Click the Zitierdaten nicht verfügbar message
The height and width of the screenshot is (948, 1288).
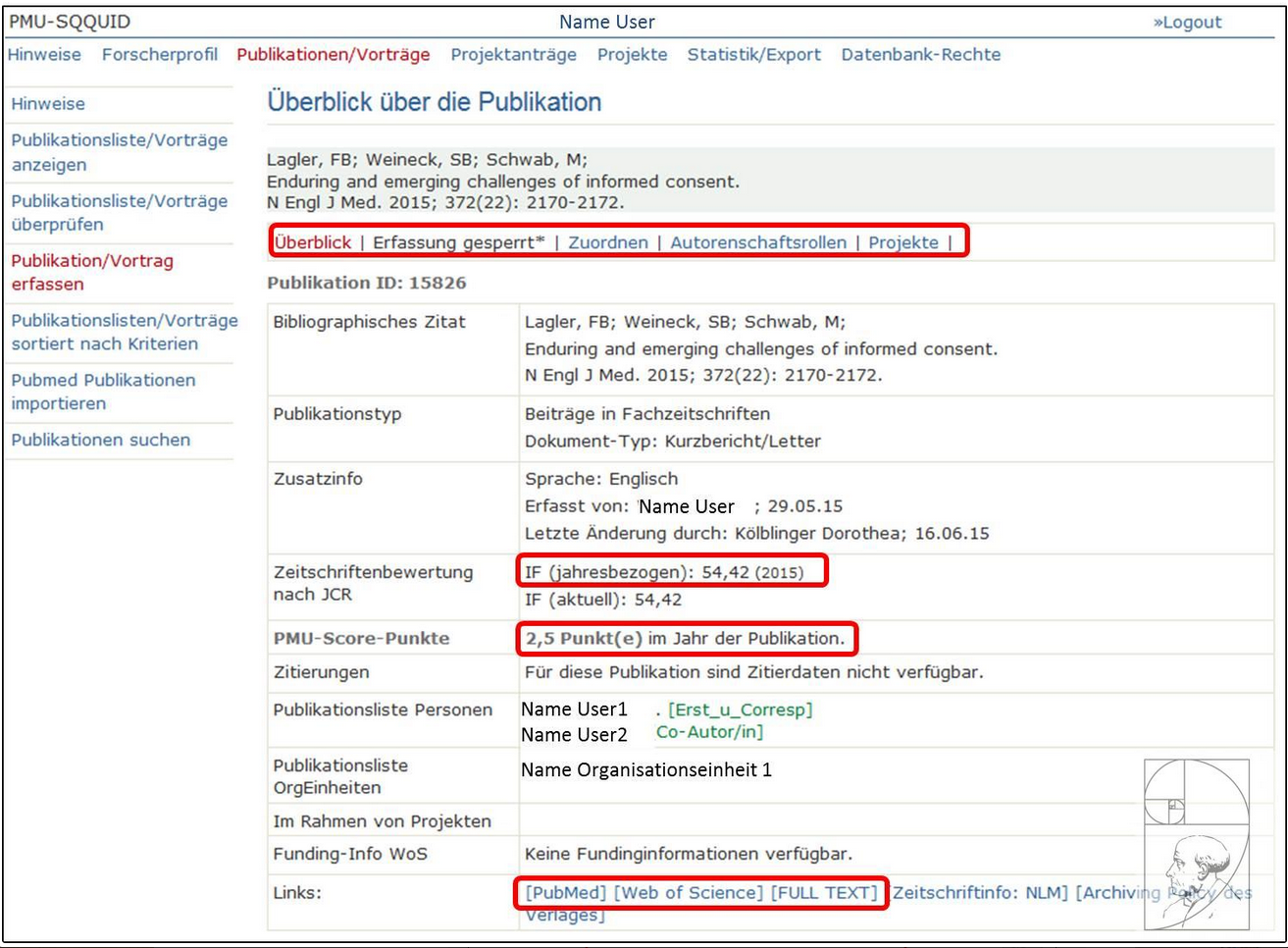tap(753, 672)
